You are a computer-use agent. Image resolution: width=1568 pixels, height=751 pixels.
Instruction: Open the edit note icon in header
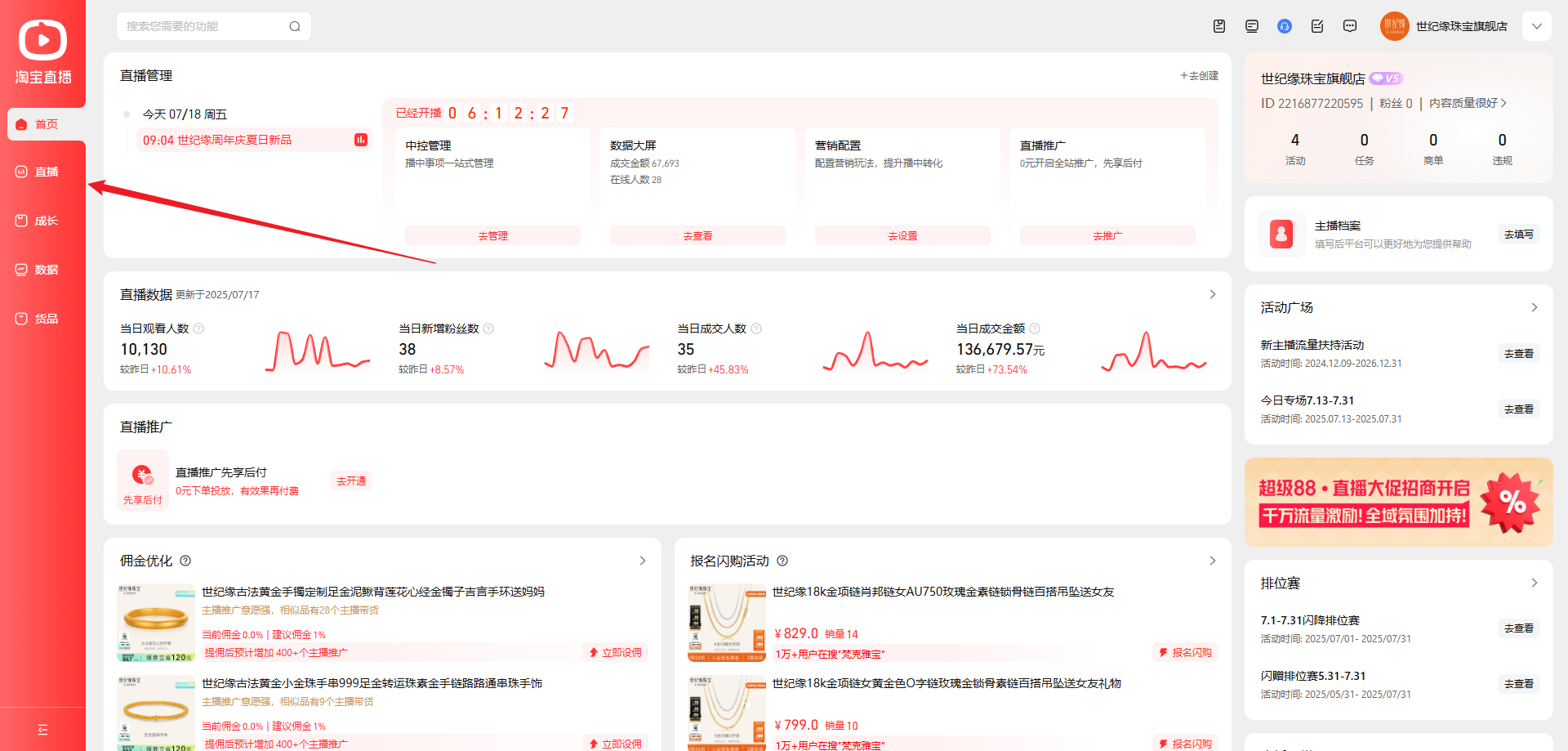pyautogui.click(x=1317, y=26)
